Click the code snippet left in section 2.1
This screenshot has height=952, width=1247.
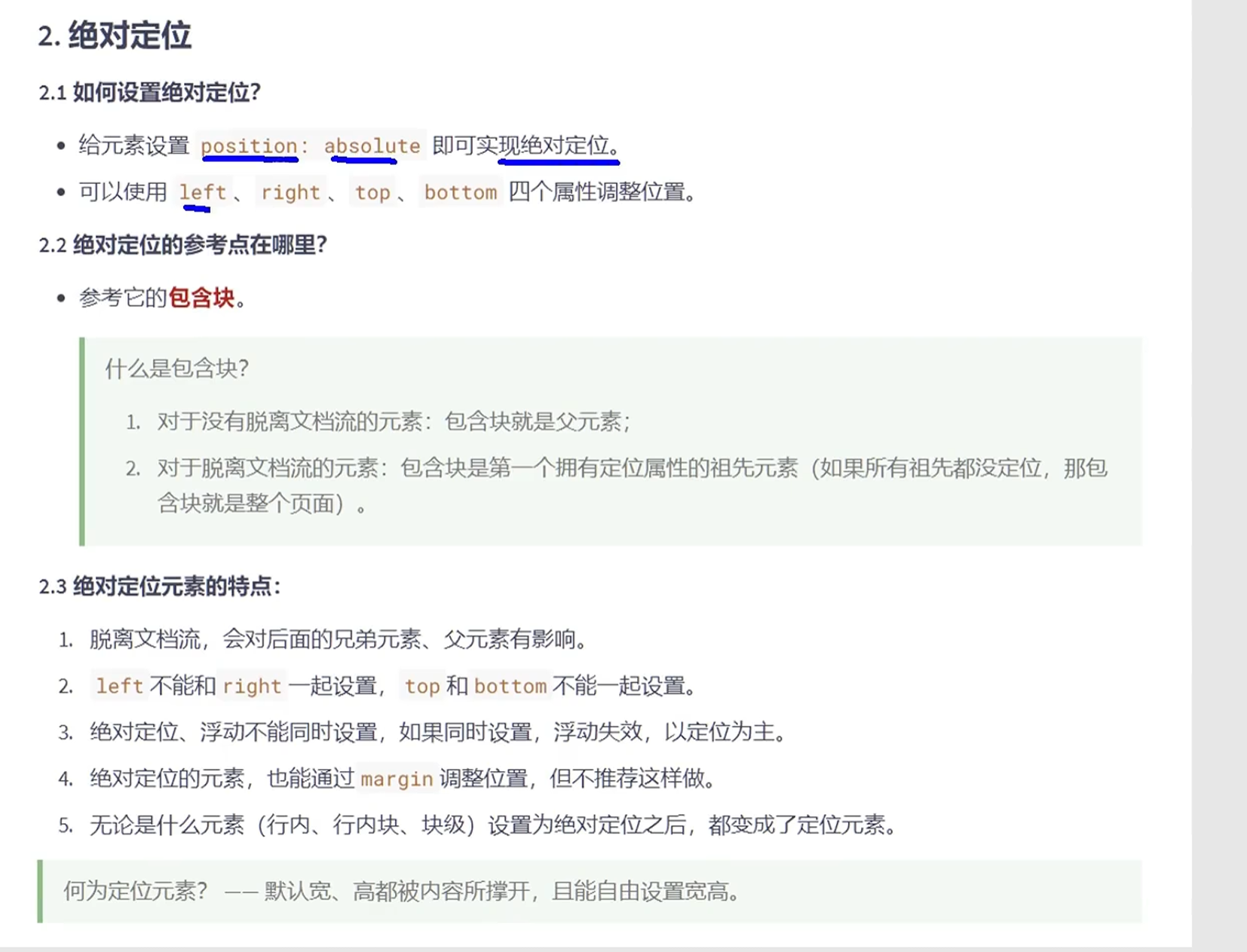(x=202, y=192)
